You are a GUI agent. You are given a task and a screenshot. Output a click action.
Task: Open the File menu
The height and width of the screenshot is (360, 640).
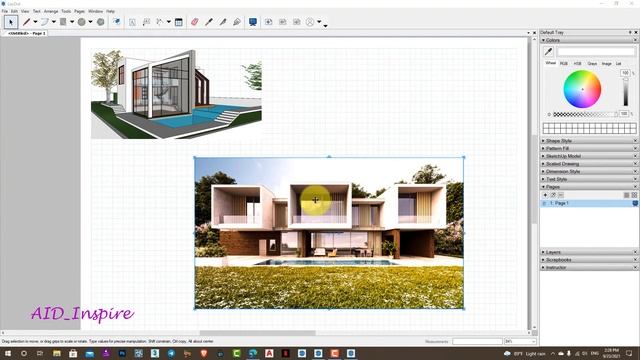(5, 11)
